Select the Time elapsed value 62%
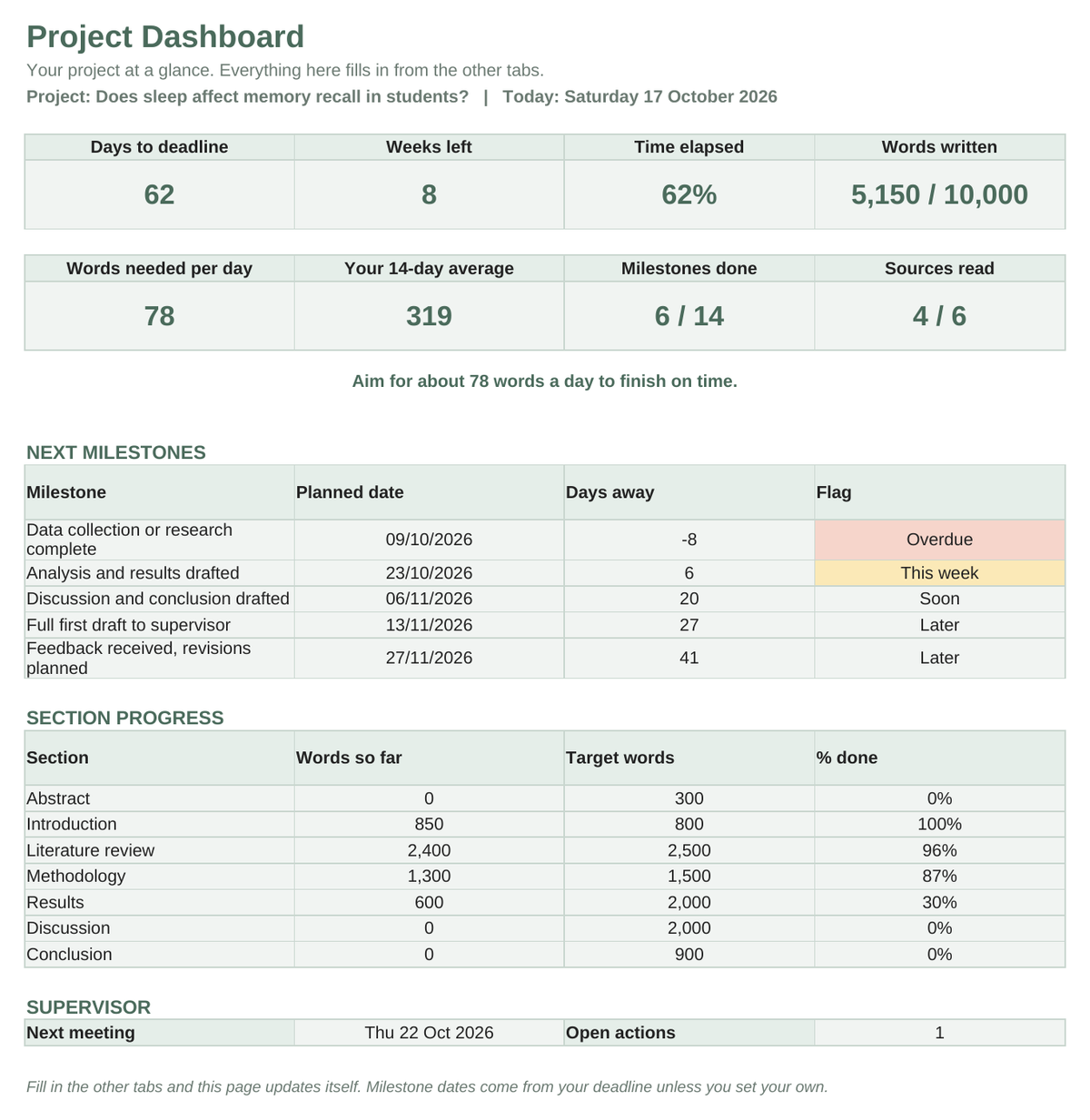1090x1120 pixels. pos(689,194)
